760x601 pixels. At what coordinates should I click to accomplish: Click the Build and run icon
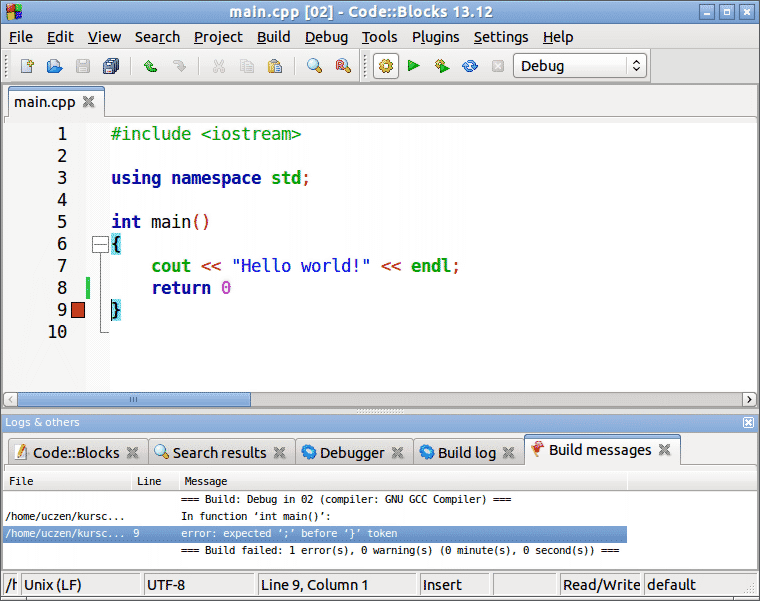tap(441, 66)
